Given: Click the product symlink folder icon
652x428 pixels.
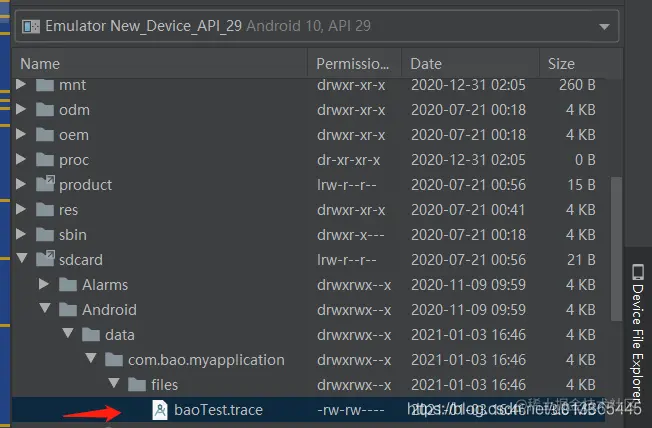Looking at the screenshot, I should point(45,184).
